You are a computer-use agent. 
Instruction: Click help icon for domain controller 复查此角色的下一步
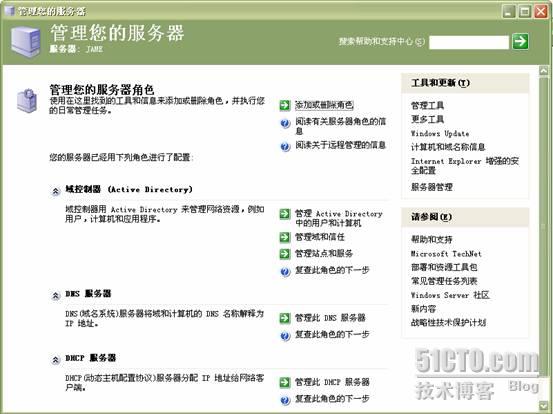(x=285, y=272)
